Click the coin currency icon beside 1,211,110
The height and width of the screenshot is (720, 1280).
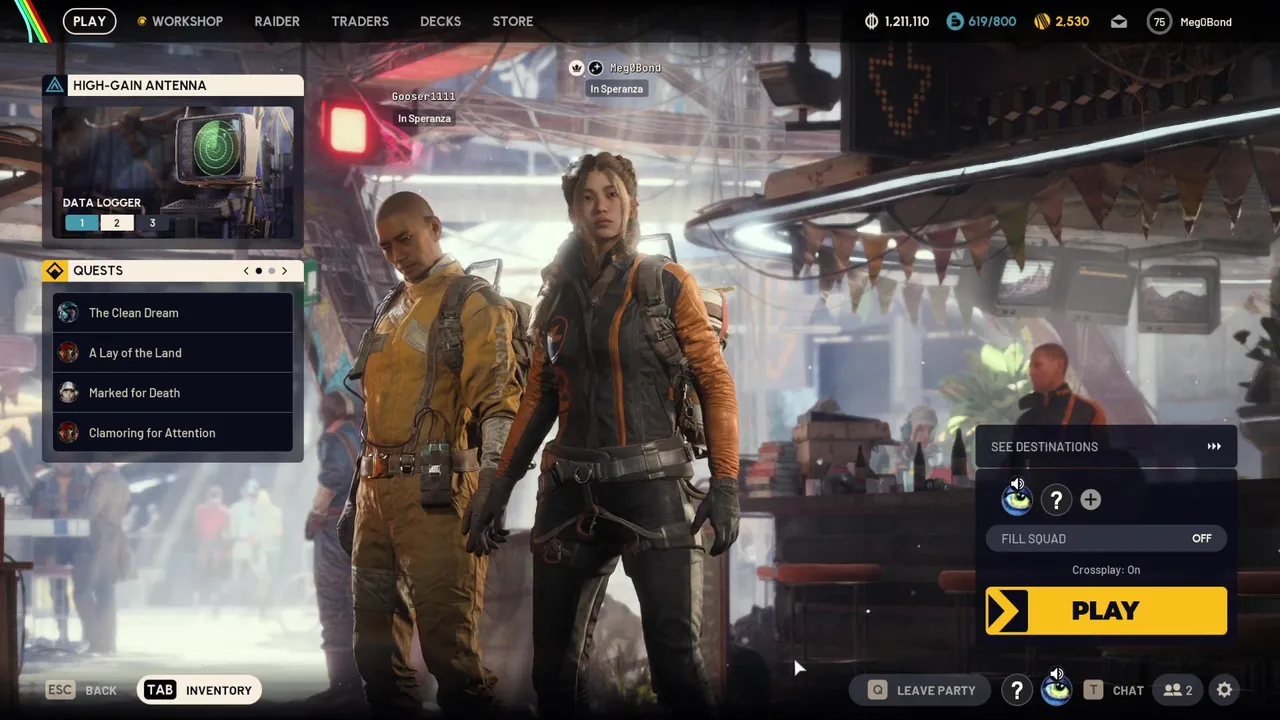tap(871, 21)
